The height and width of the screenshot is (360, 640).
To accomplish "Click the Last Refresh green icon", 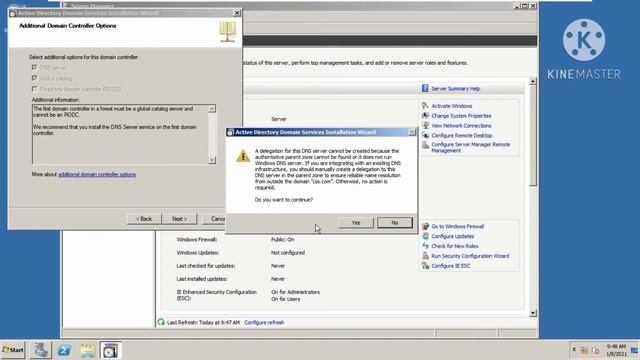I will 161,322.
